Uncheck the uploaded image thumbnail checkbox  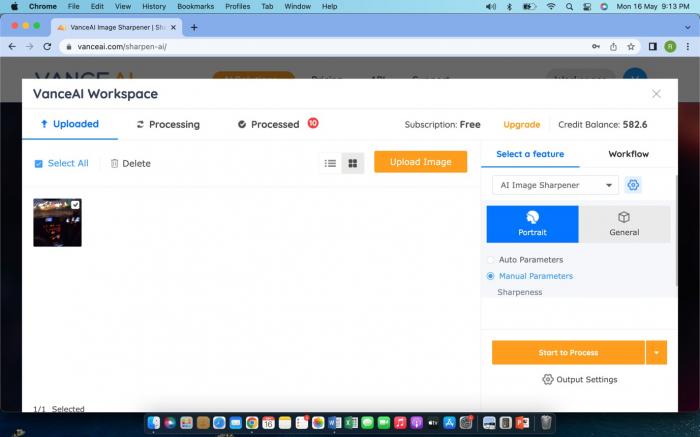click(x=75, y=205)
